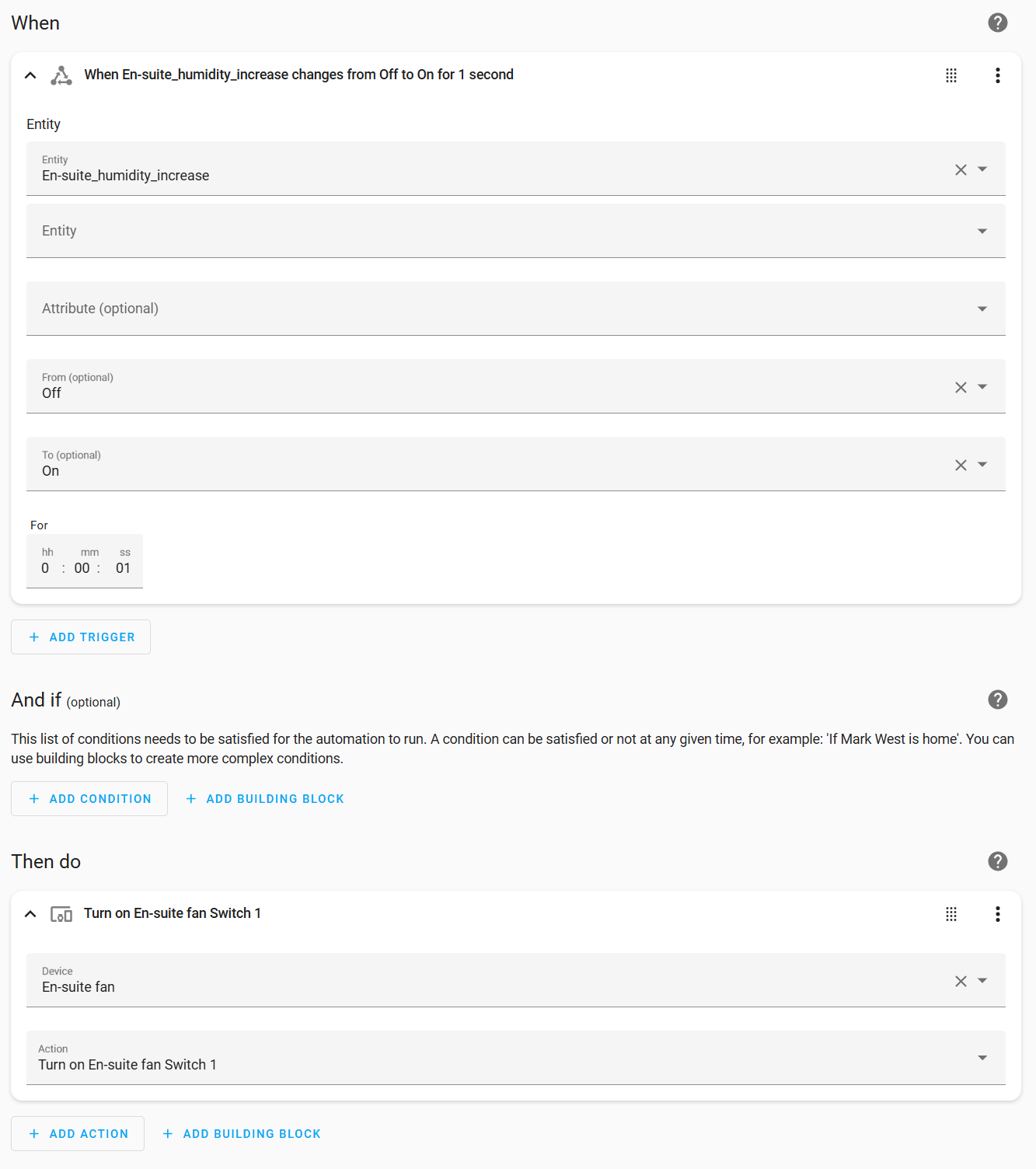The image size is (1036, 1169).
Task: Open help for the When section
Action: coord(997,23)
